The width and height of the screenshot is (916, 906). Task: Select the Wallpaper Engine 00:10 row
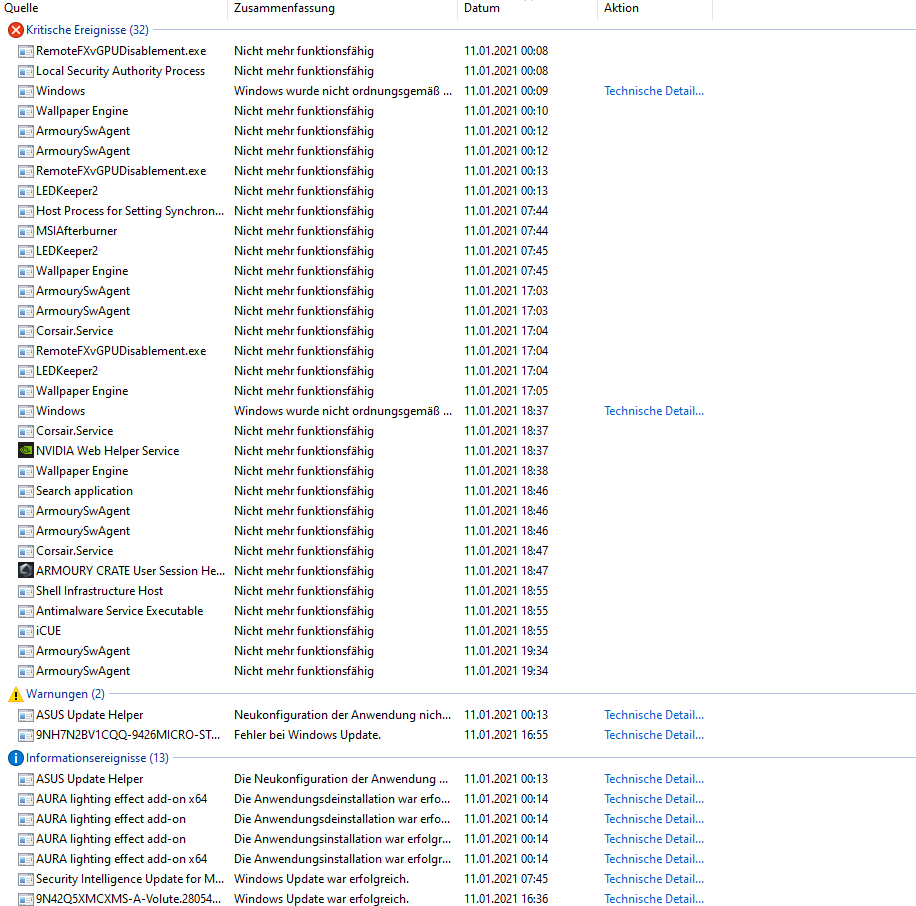point(365,111)
